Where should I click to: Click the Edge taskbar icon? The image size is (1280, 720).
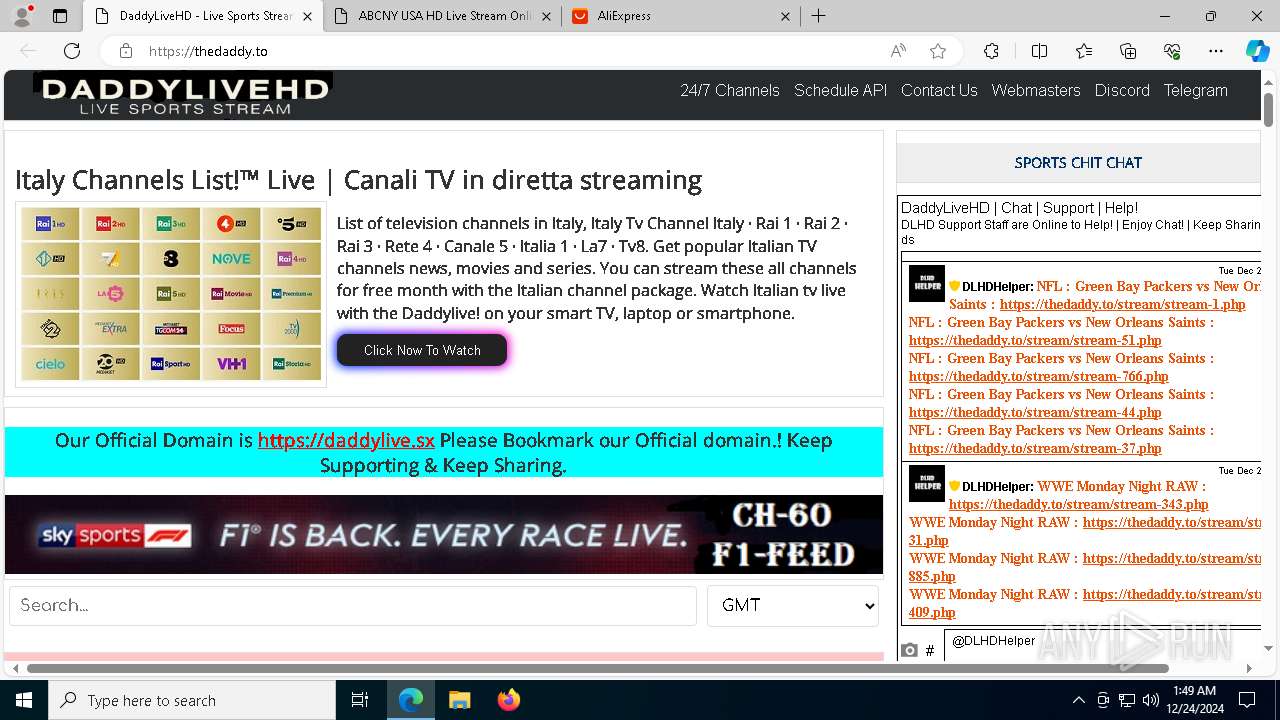pos(411,700)
